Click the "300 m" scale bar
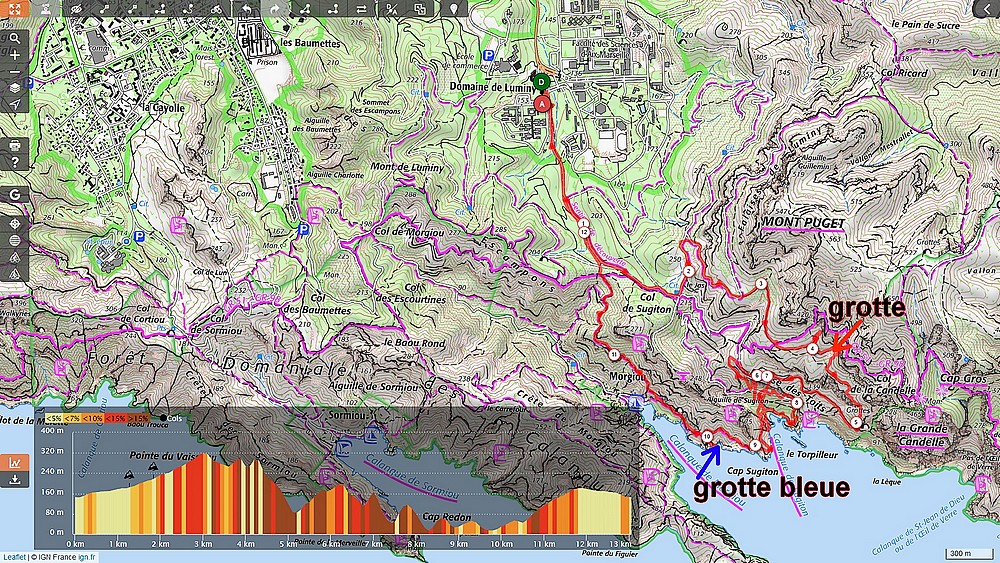This screenshot has width=1000, height=563. (x=969, y=553)
